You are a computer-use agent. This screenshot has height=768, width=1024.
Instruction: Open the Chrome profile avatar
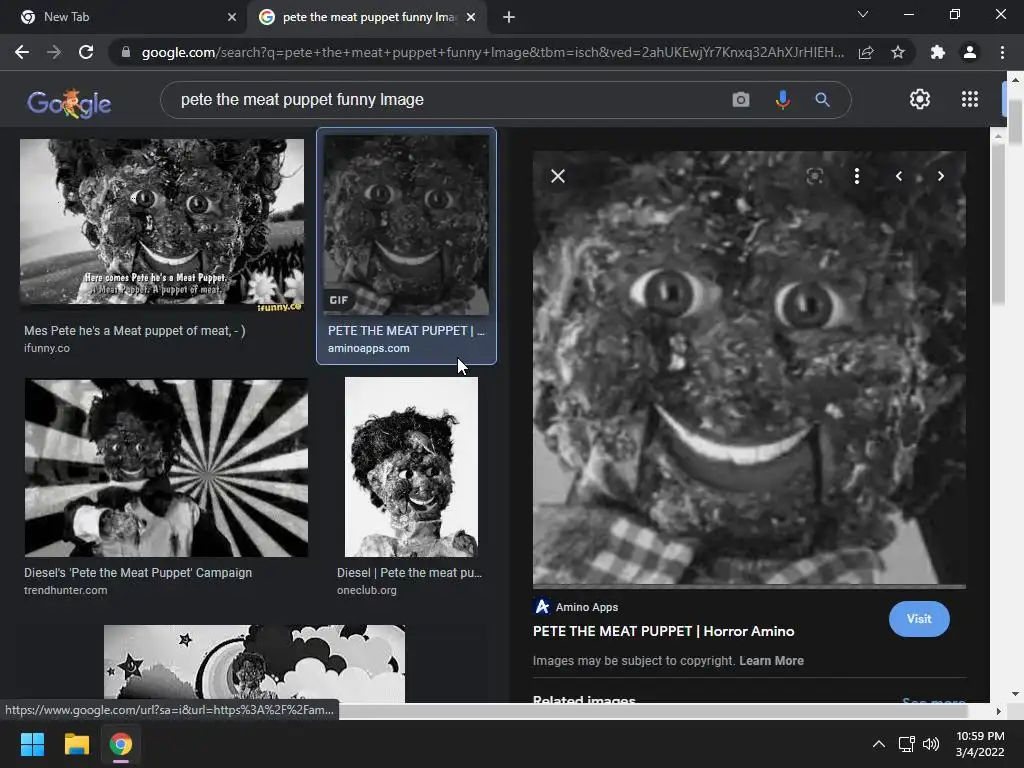coord(970,52)
